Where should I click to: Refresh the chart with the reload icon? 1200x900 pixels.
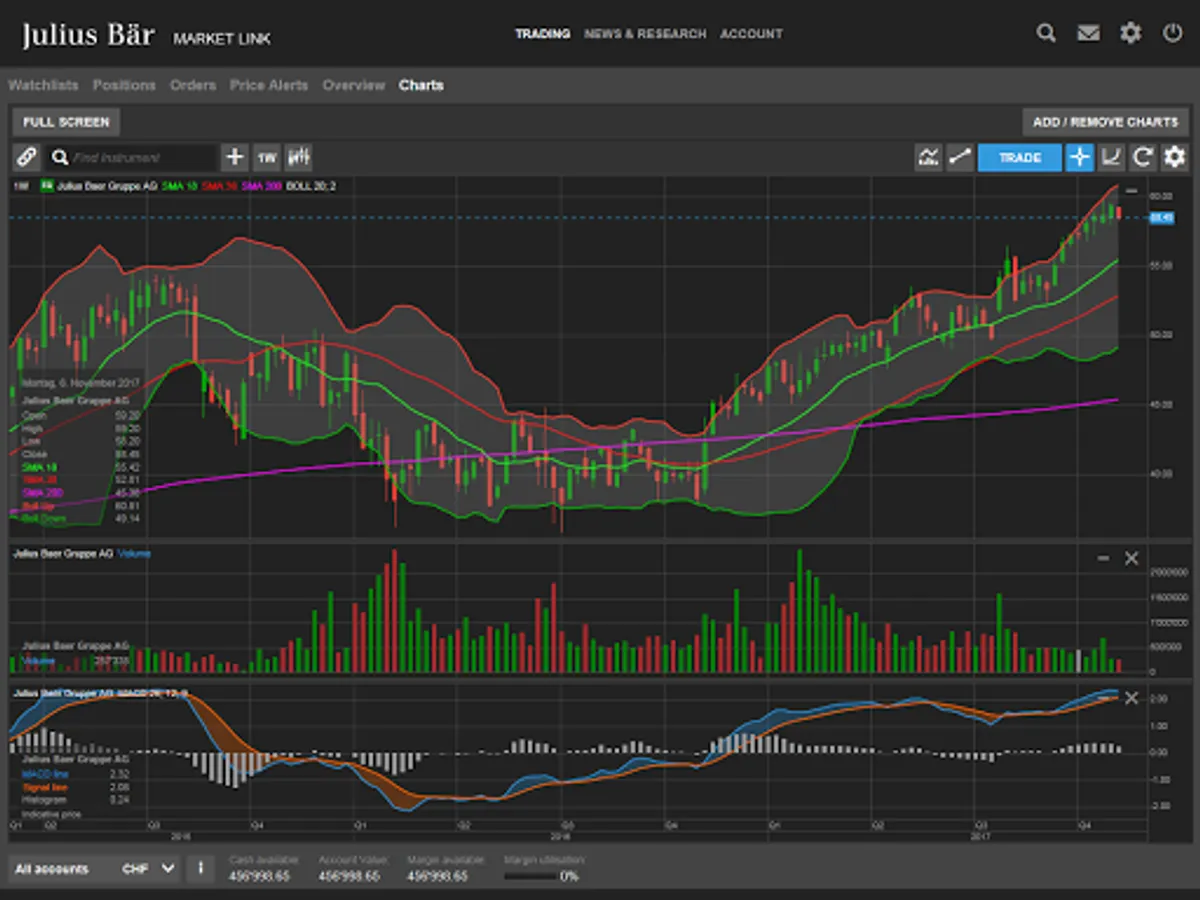[1143, 157]
